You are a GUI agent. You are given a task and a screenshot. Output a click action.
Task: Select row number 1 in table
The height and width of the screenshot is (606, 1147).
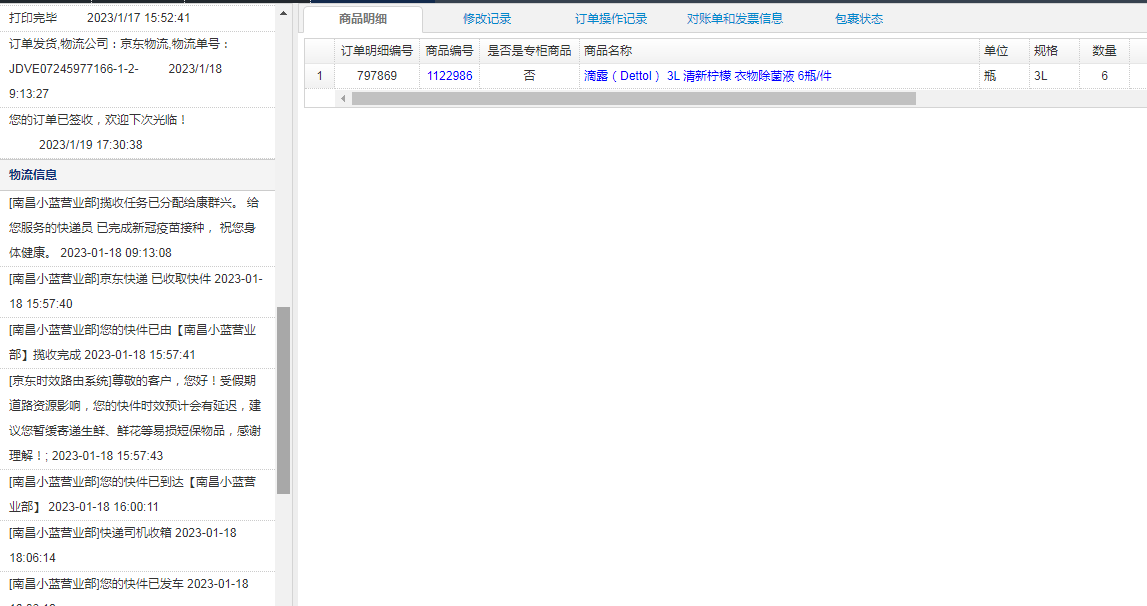click(x=320, y=76)
